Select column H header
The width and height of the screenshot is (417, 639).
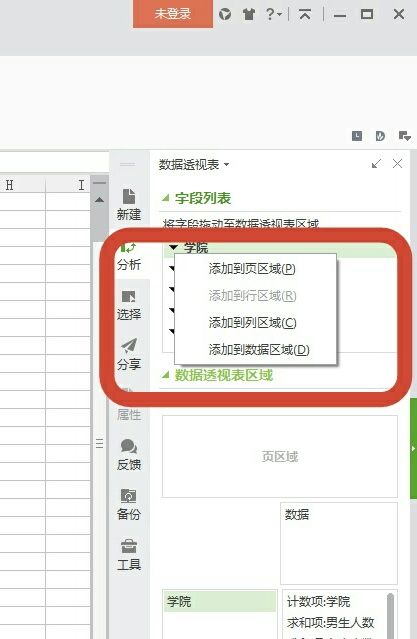click(9, 185)
